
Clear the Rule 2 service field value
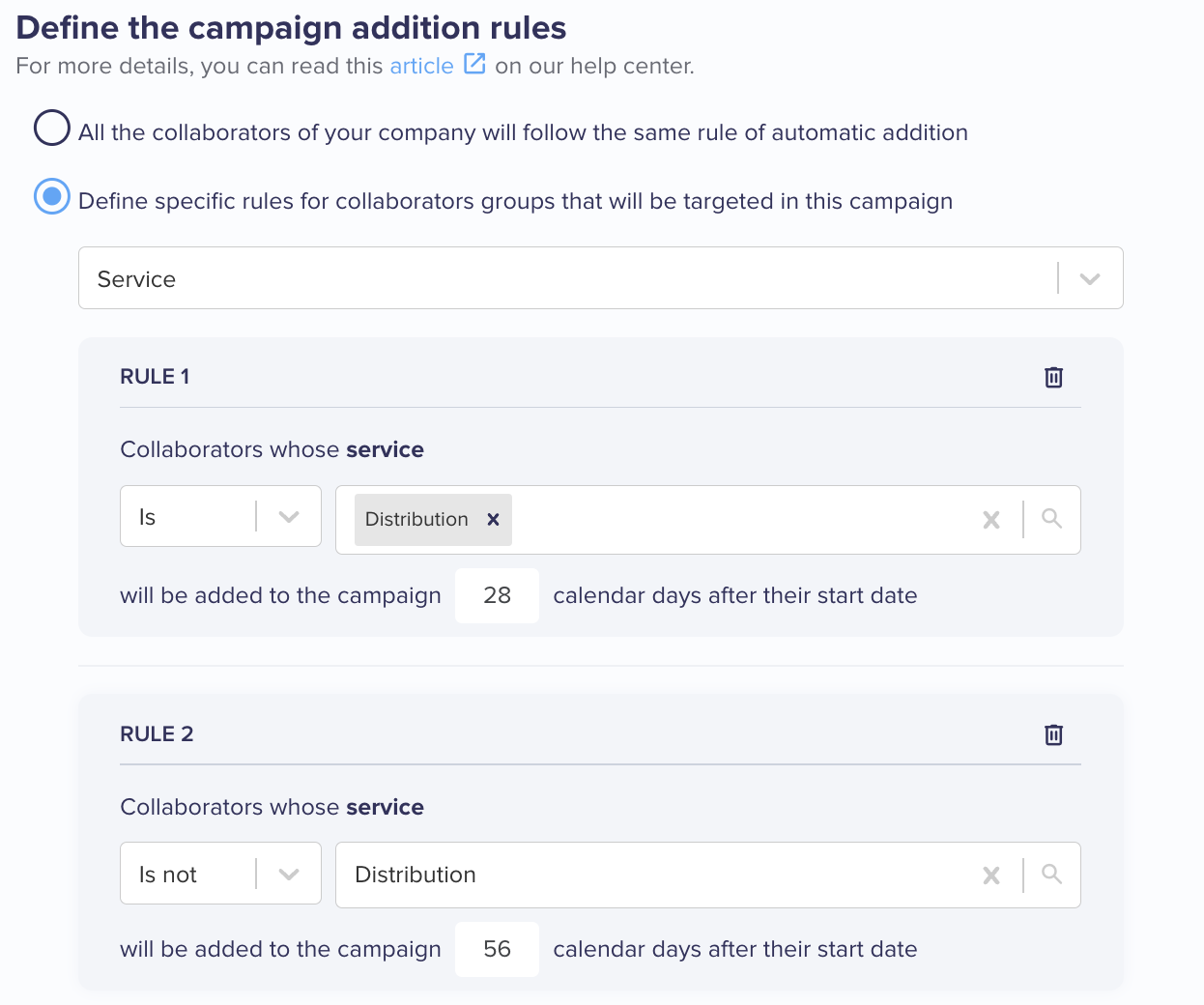[990, 876]
